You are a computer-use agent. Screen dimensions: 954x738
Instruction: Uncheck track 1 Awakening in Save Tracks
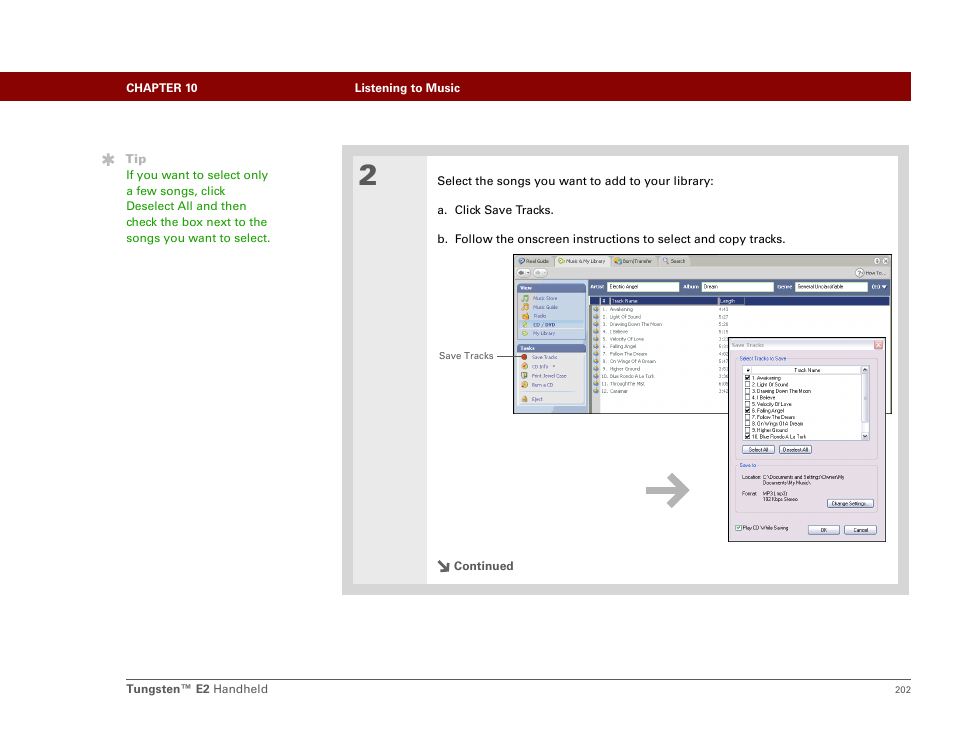[x=748, y=378]
